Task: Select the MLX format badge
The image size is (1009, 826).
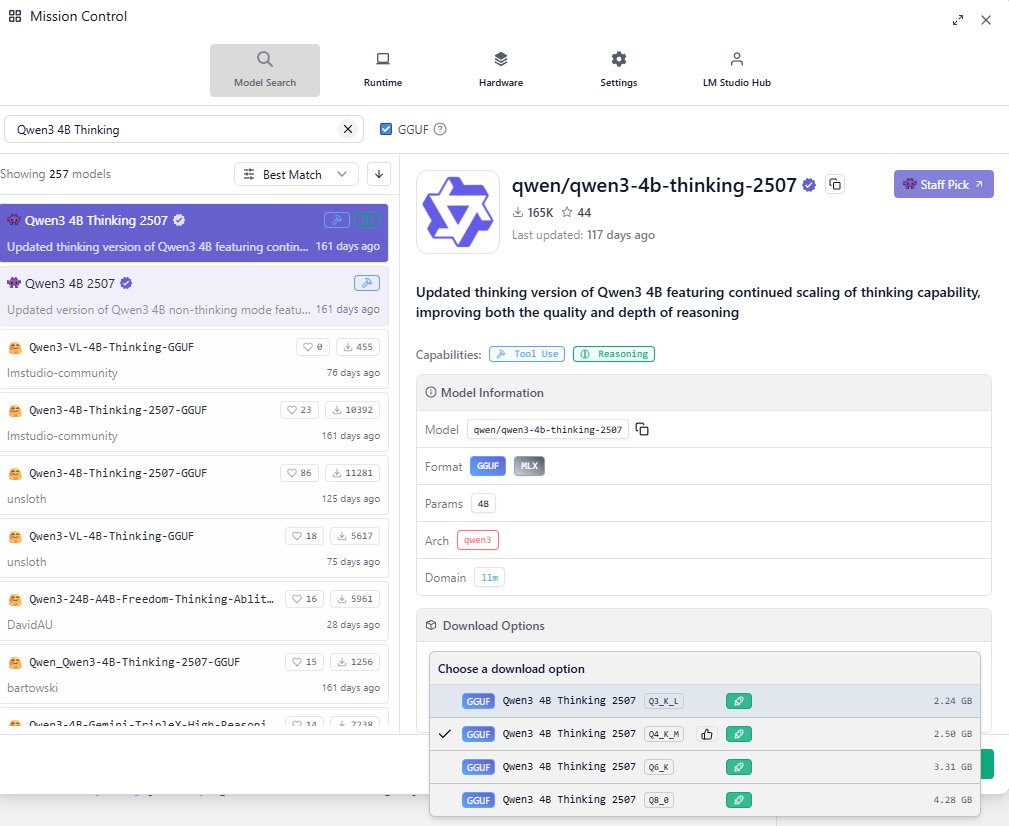Action: tap(529, 466)
